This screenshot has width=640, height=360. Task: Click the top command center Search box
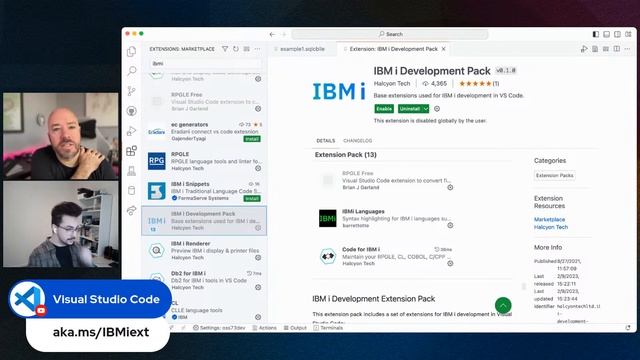click(390, 34)
